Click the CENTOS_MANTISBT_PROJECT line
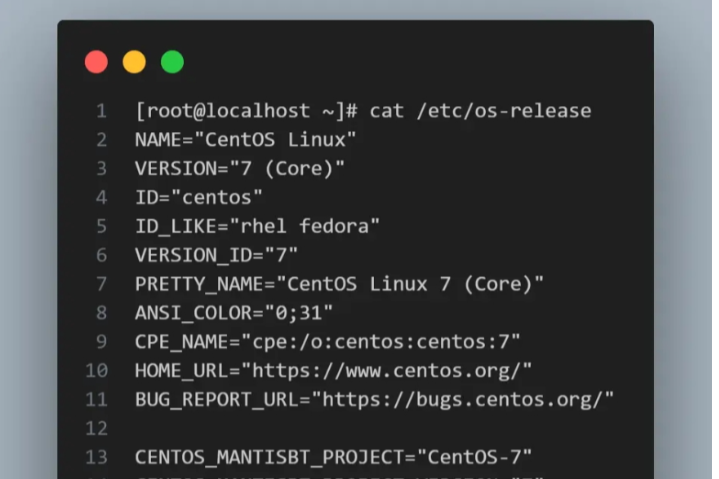Screen dimensions: 719x479 [333, 457]
